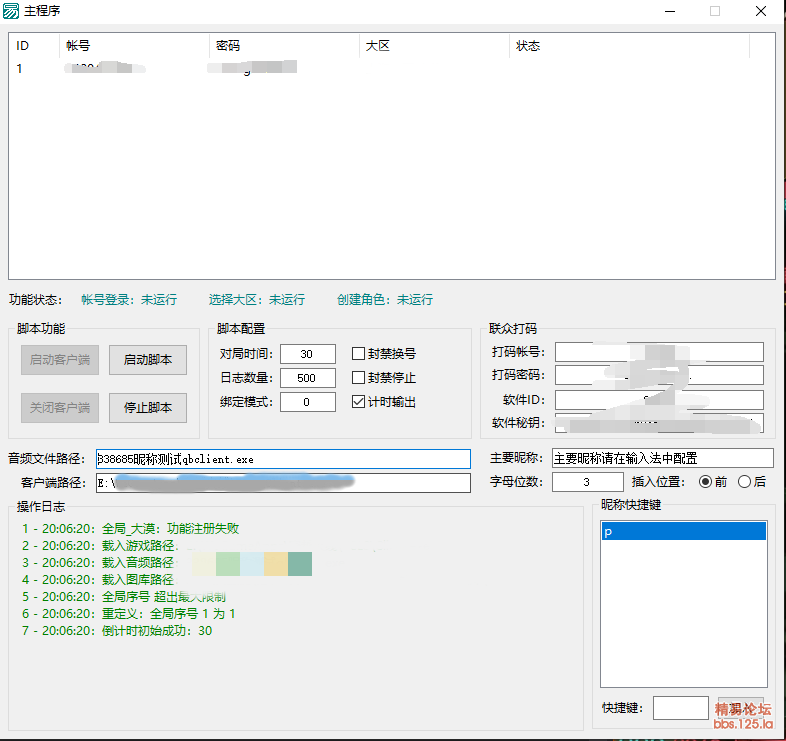
Task: Click the 字母位数 input field
Action: pyautogui.click(x=587, y=482)
